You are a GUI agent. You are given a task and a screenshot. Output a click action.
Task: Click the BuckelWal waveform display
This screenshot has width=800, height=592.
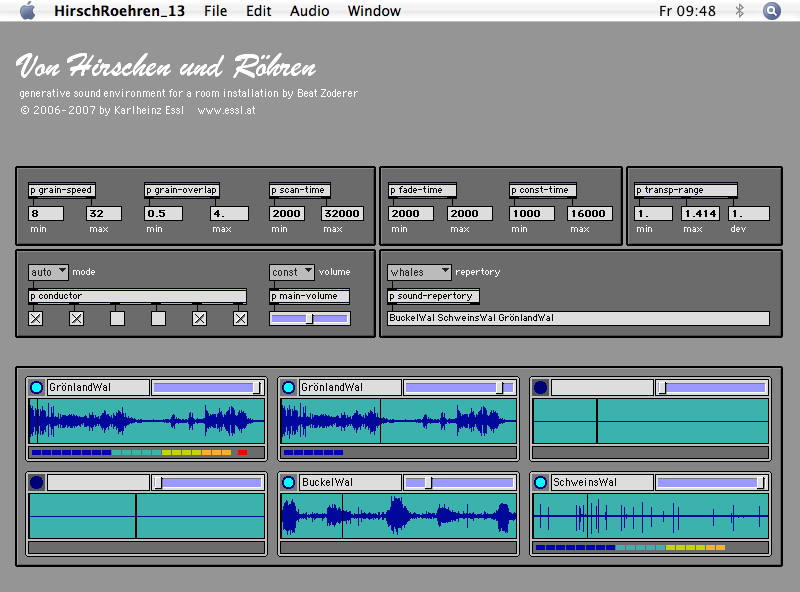pyautogui.click(x=399, y=516)
